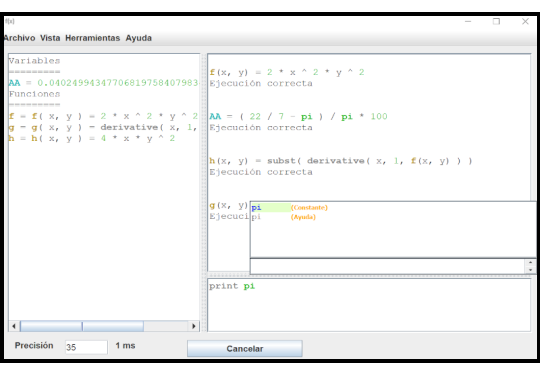
Task: Click the Cancelar button
Action: tap(245, 349)
